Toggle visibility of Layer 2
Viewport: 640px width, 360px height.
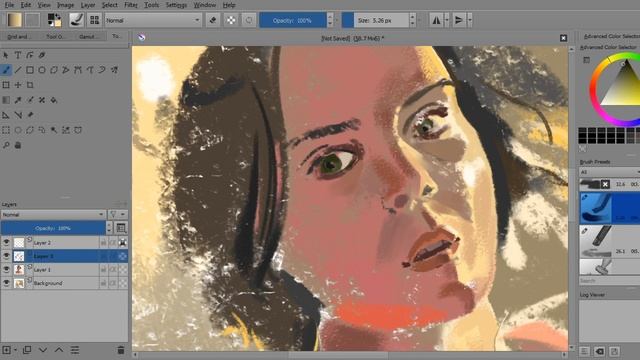(x=7, y=242)
